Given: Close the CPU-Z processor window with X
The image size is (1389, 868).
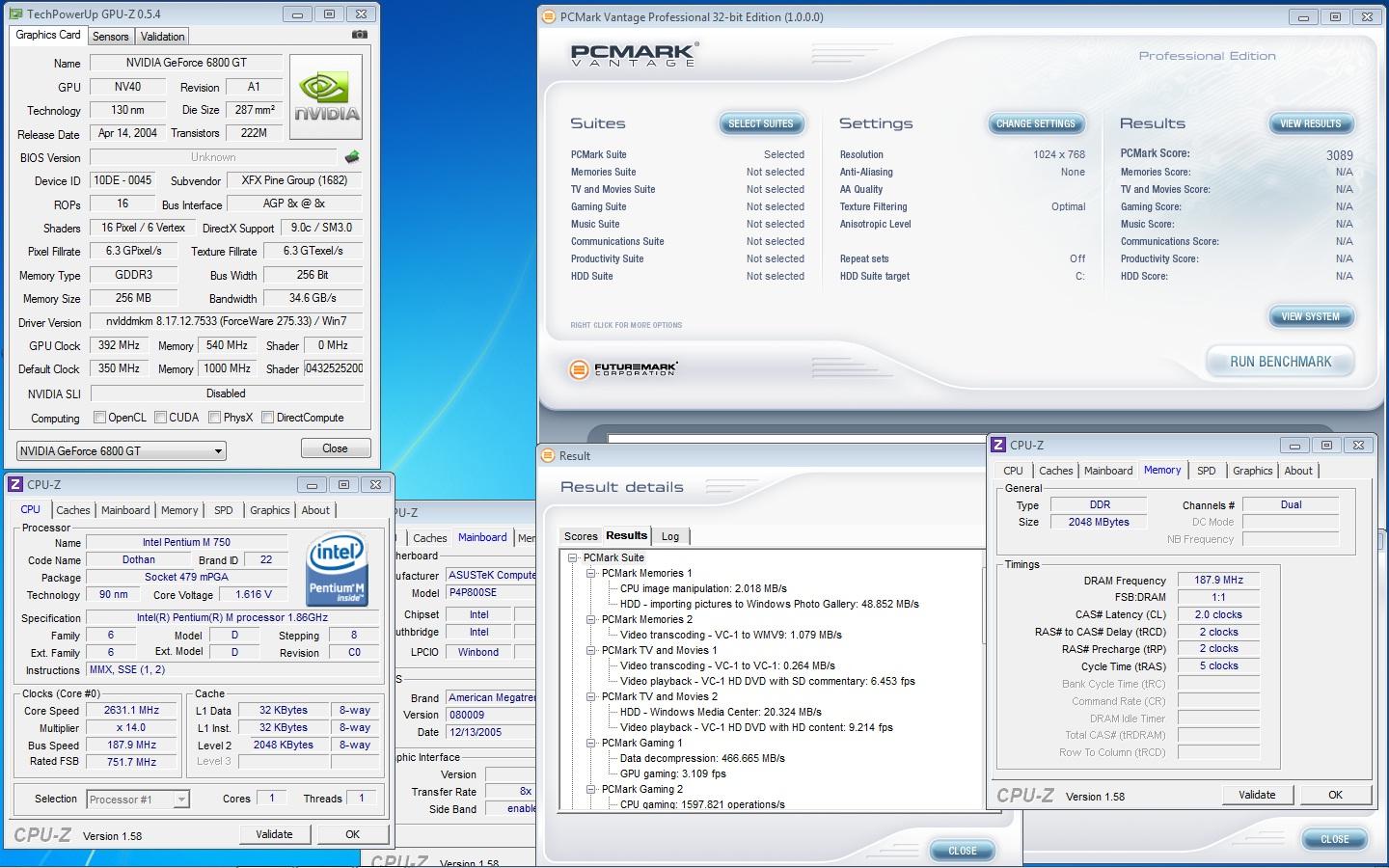Looking at the screenshot, I should [375, 484].
